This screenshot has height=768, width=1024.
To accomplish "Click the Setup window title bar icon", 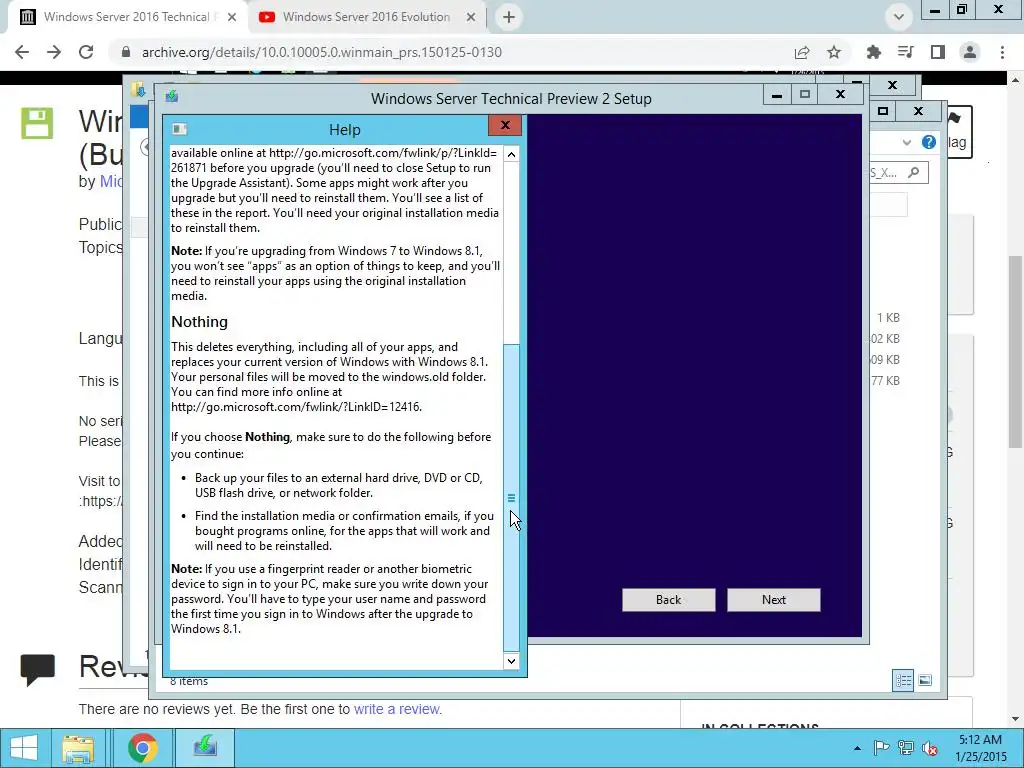I will pyautogui.click(x=172, y=97).
